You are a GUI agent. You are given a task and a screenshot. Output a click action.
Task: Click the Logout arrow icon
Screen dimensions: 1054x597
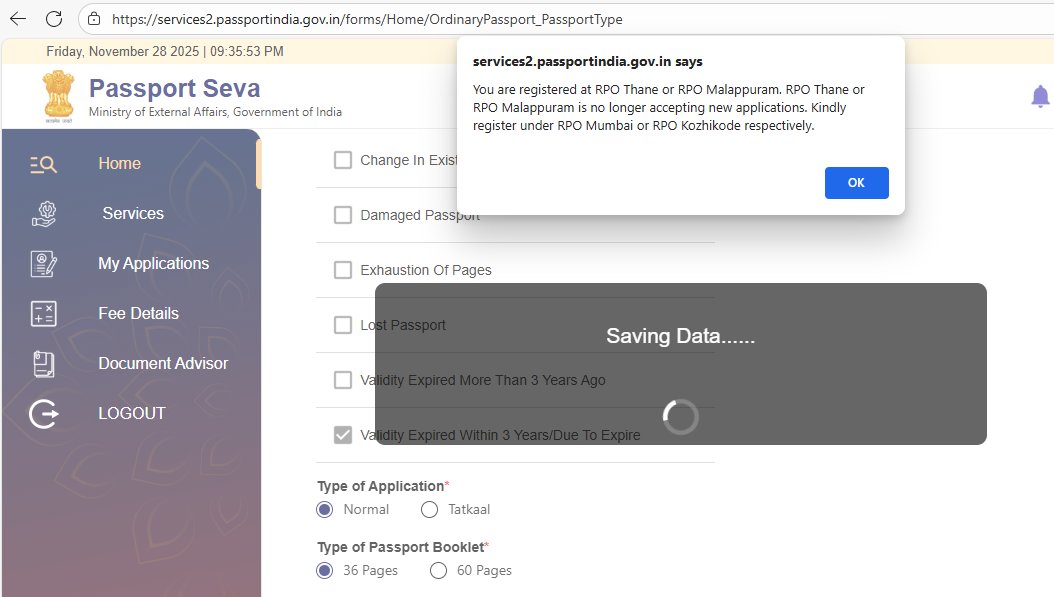click(44, 413)
